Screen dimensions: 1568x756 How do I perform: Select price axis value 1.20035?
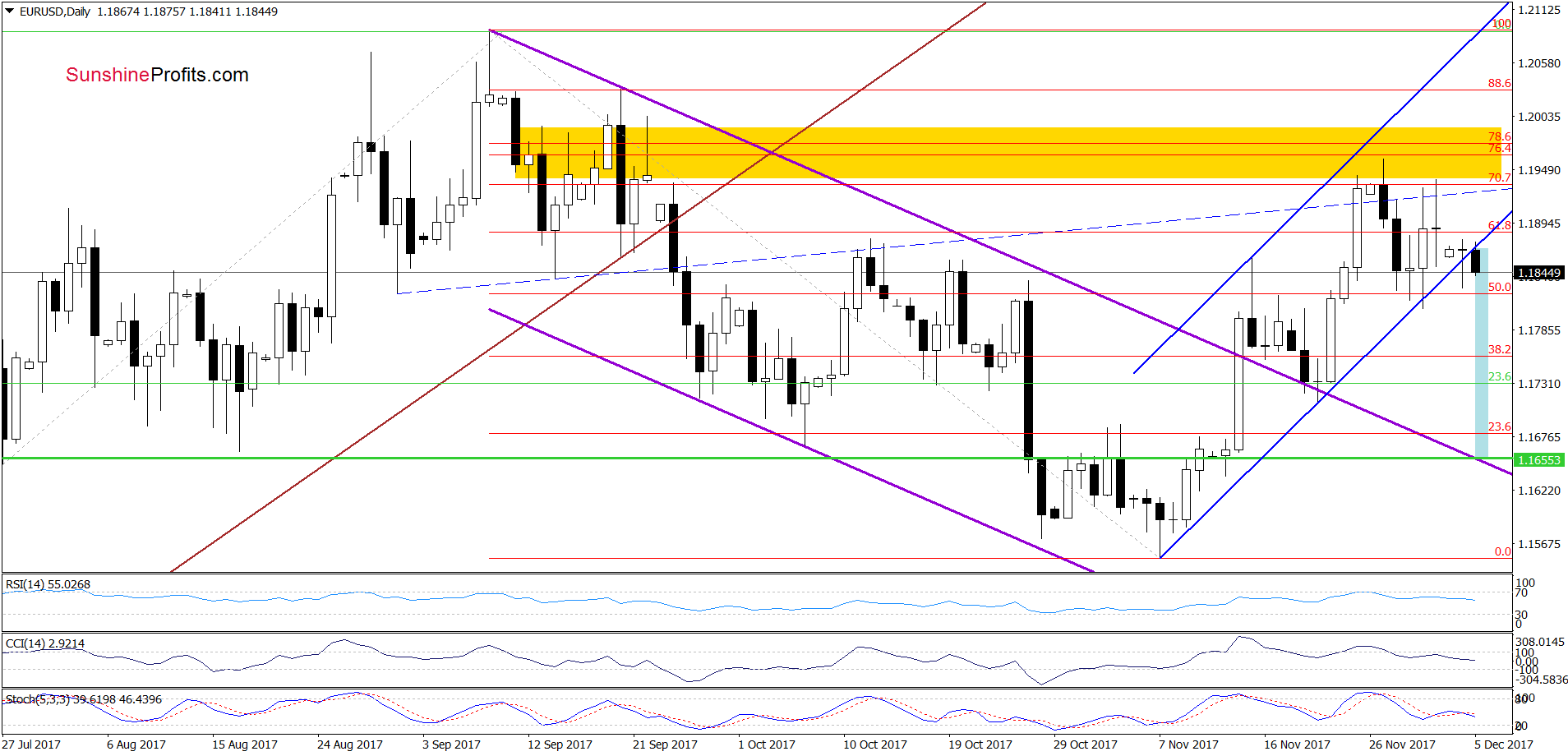pyautogui.click(x=1539, y=117)
